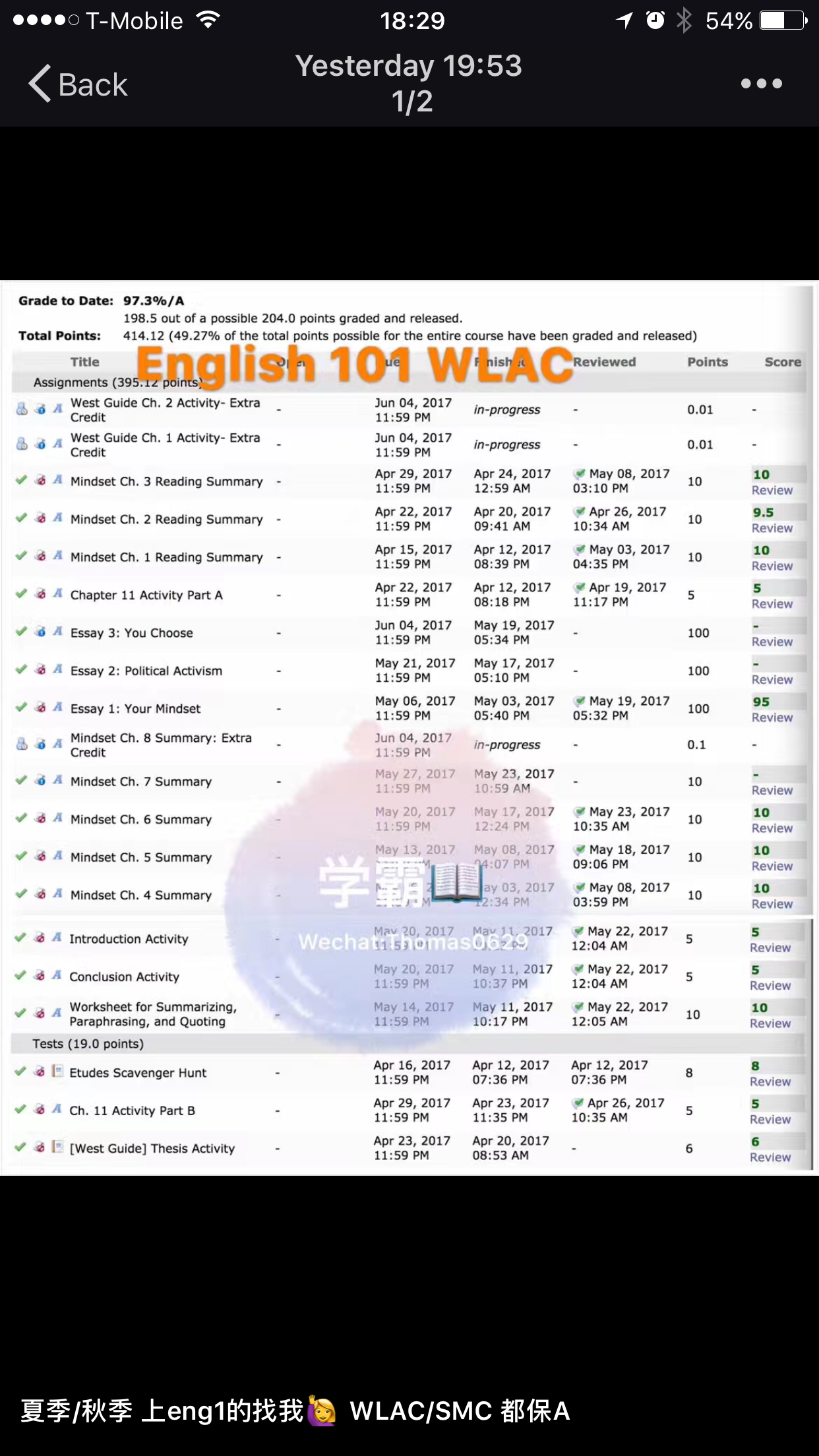Screen dimensions: 819x1456
Task: Tap the Wi-Fi status icon
Action: point(208,20)
